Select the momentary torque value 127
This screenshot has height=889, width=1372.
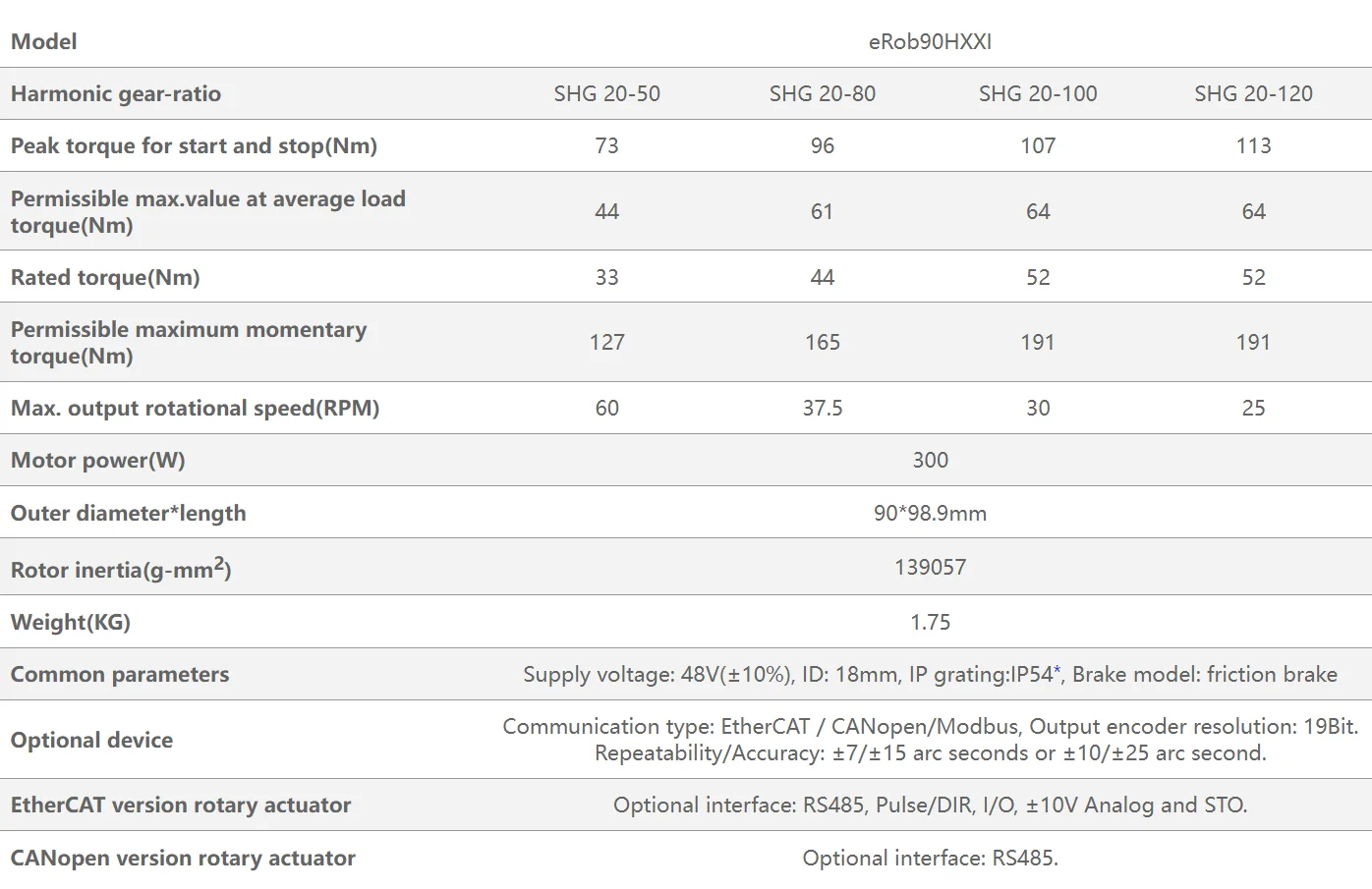(606, 342)
